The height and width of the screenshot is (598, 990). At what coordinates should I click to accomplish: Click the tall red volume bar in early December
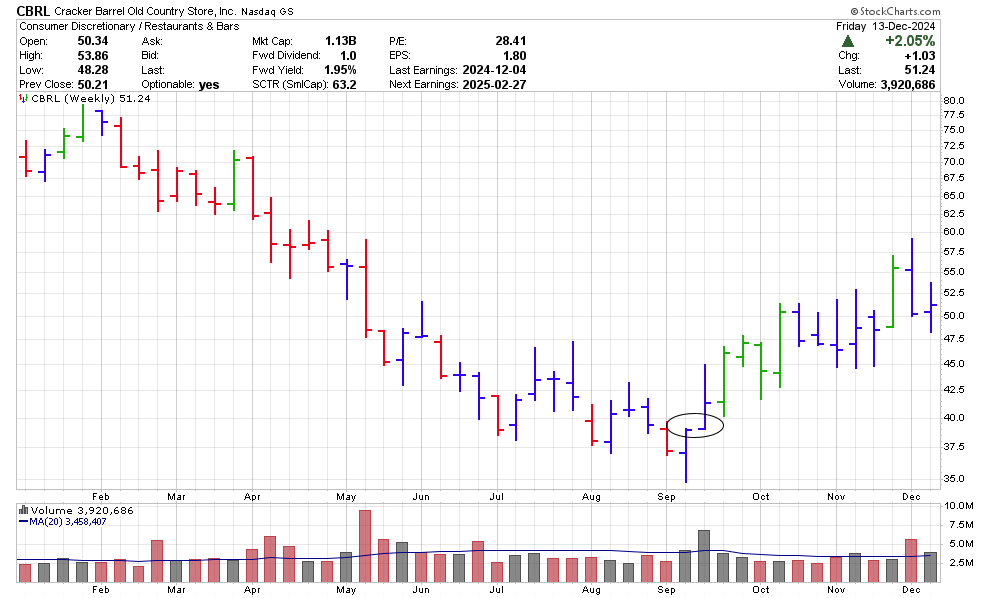(911, 561)
